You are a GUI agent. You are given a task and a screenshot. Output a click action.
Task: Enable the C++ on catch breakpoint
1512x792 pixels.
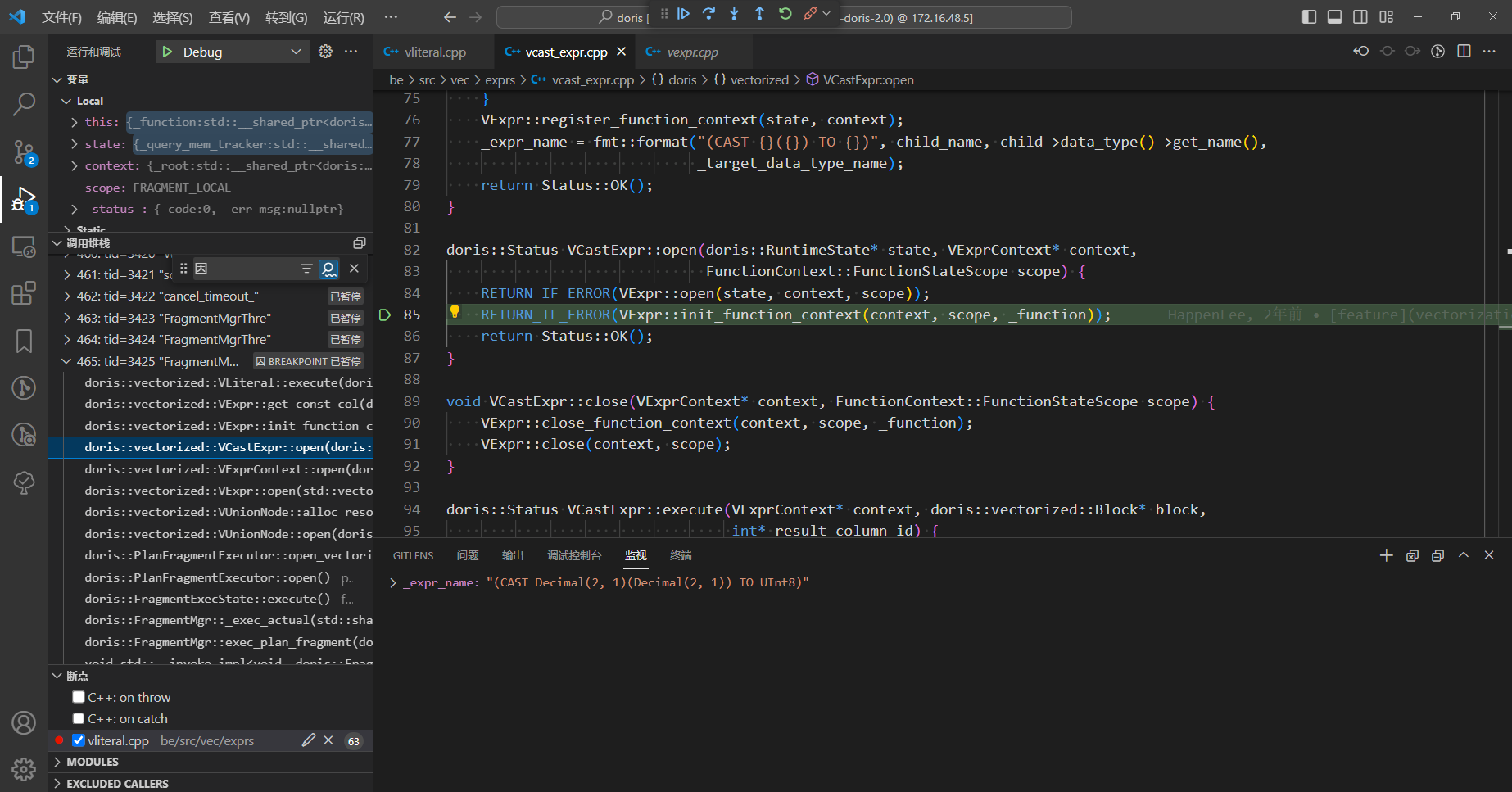click(79, 718)
